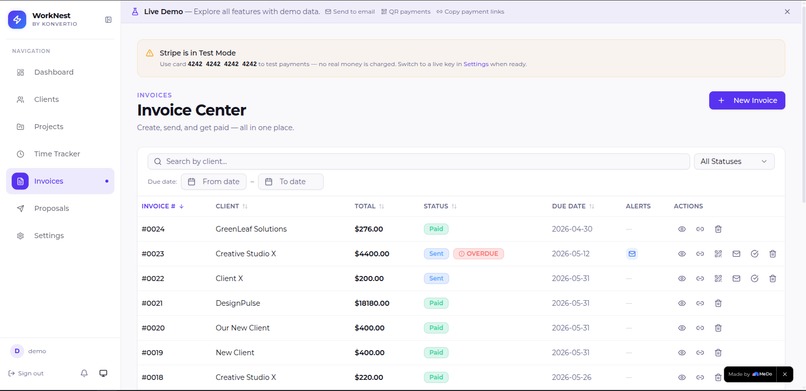Copy payment link for invoice #0024

pos(700,229)
